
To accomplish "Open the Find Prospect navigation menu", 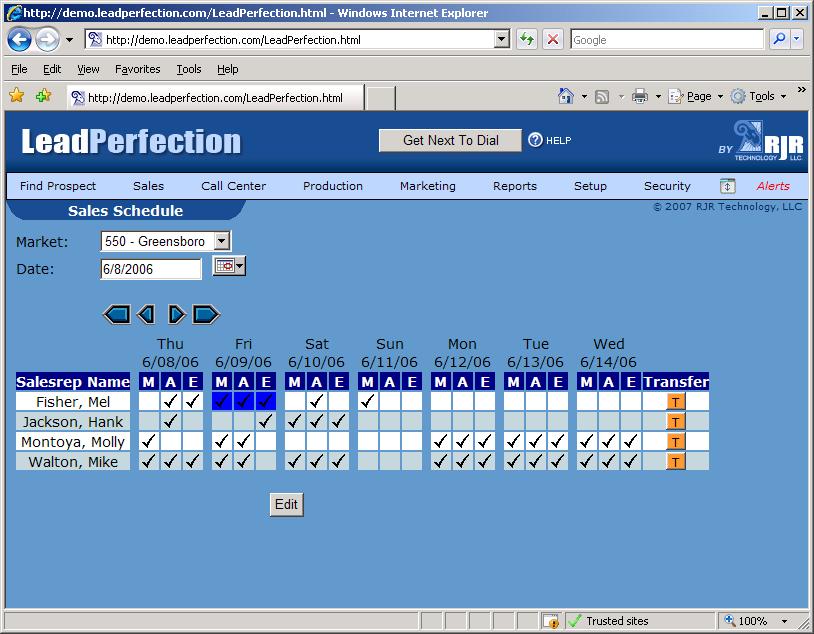I will click(x=58, y=186).
